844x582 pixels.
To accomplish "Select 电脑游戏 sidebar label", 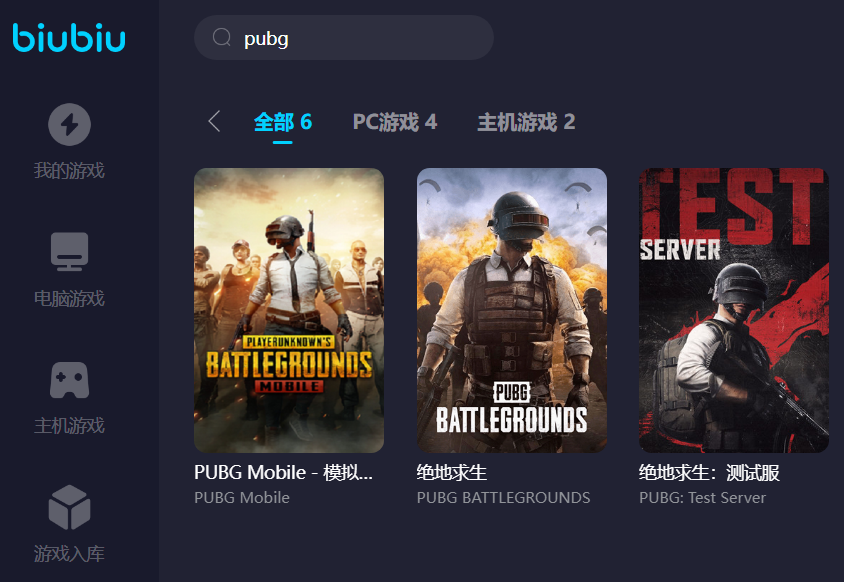I will click(x=69, y=298).
